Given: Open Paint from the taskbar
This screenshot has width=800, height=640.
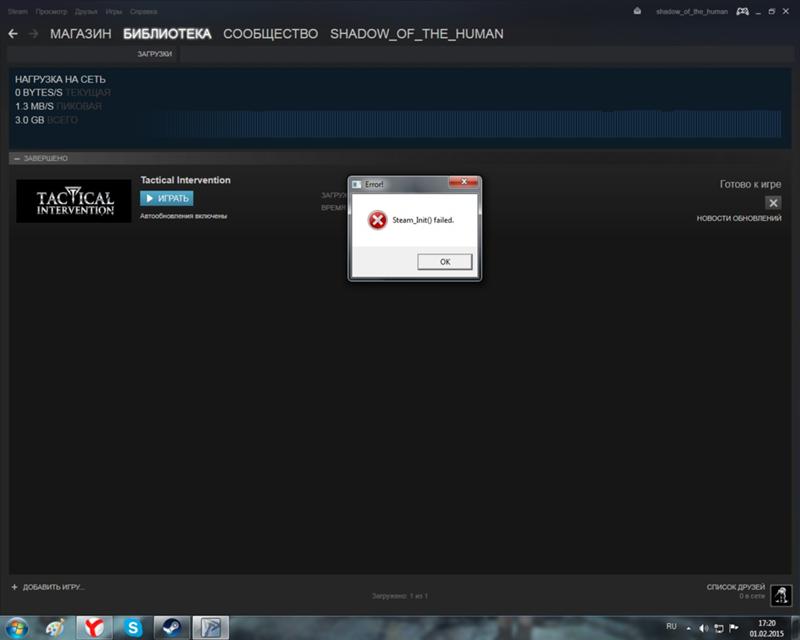Looking at the screenshot, I should click(55, 628).
